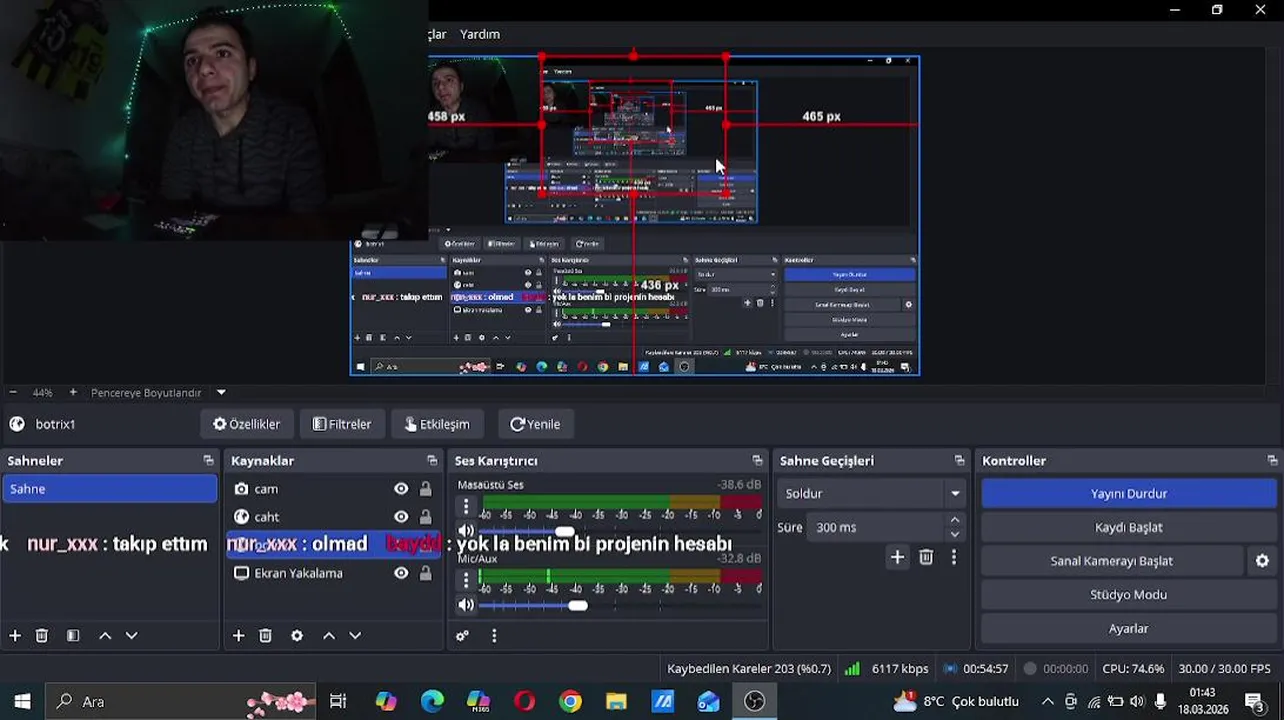Show hidden system tray icons
The image size is (1284, 720).
(1047, 702)
